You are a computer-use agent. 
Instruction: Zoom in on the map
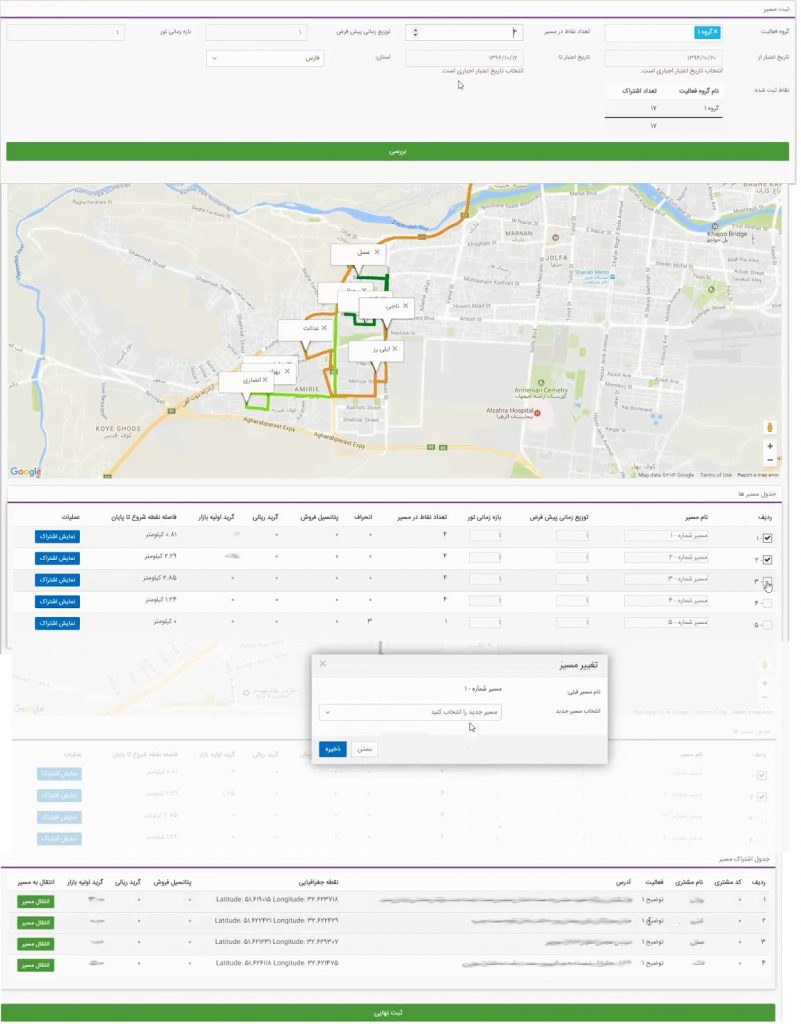(770, 446)
